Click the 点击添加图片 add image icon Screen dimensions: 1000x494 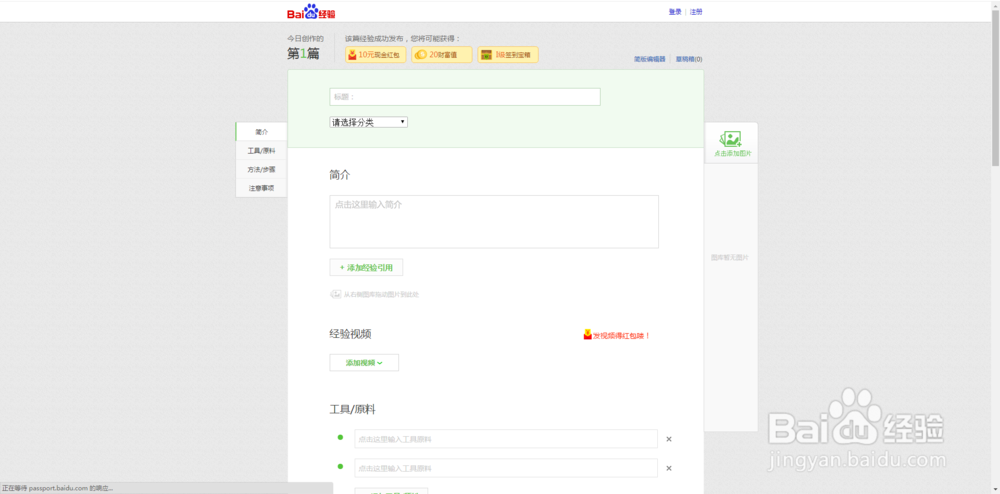(x=731, y=143)
